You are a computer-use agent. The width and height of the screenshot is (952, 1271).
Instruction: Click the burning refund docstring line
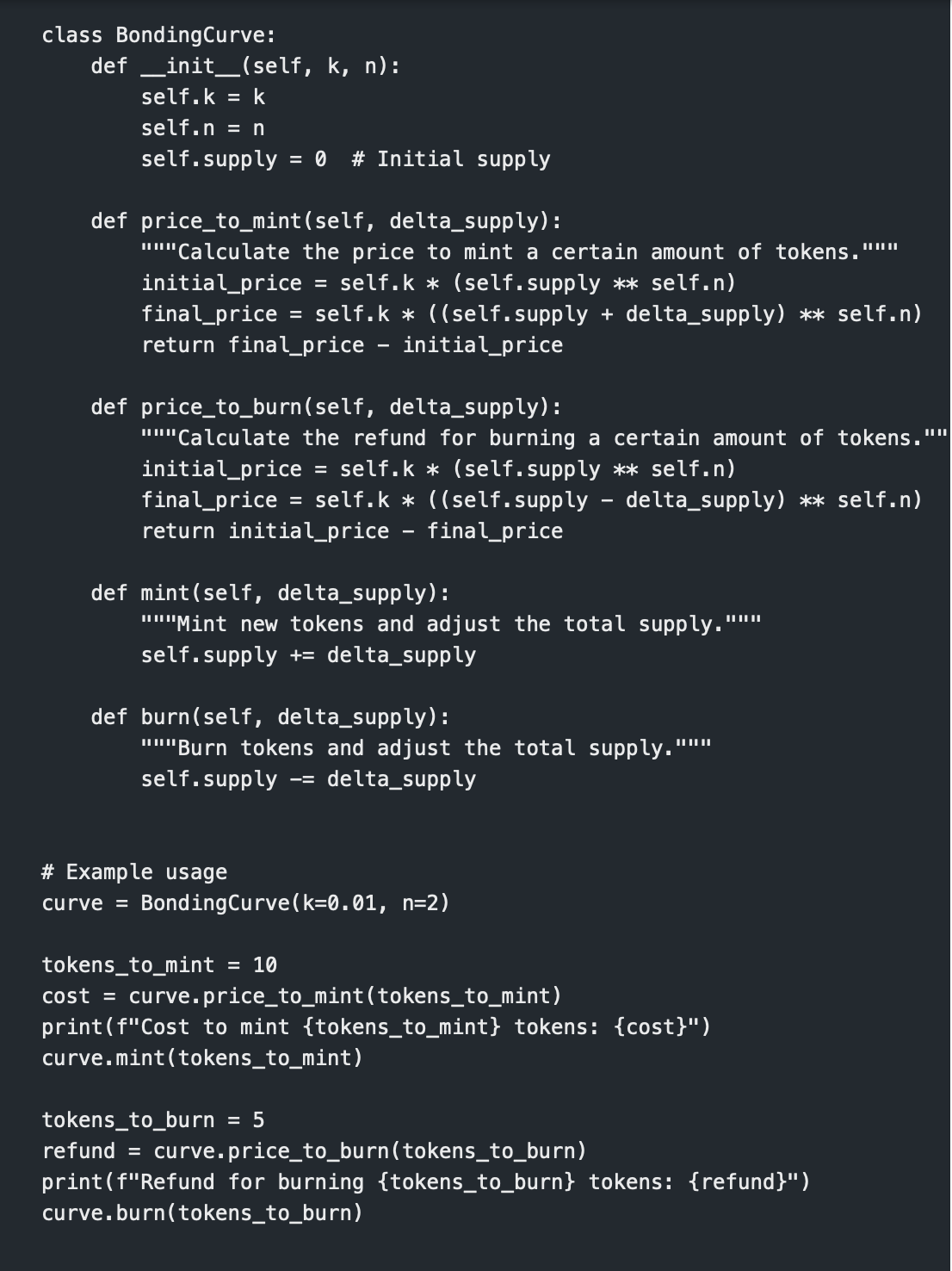(x=545, y=438)
